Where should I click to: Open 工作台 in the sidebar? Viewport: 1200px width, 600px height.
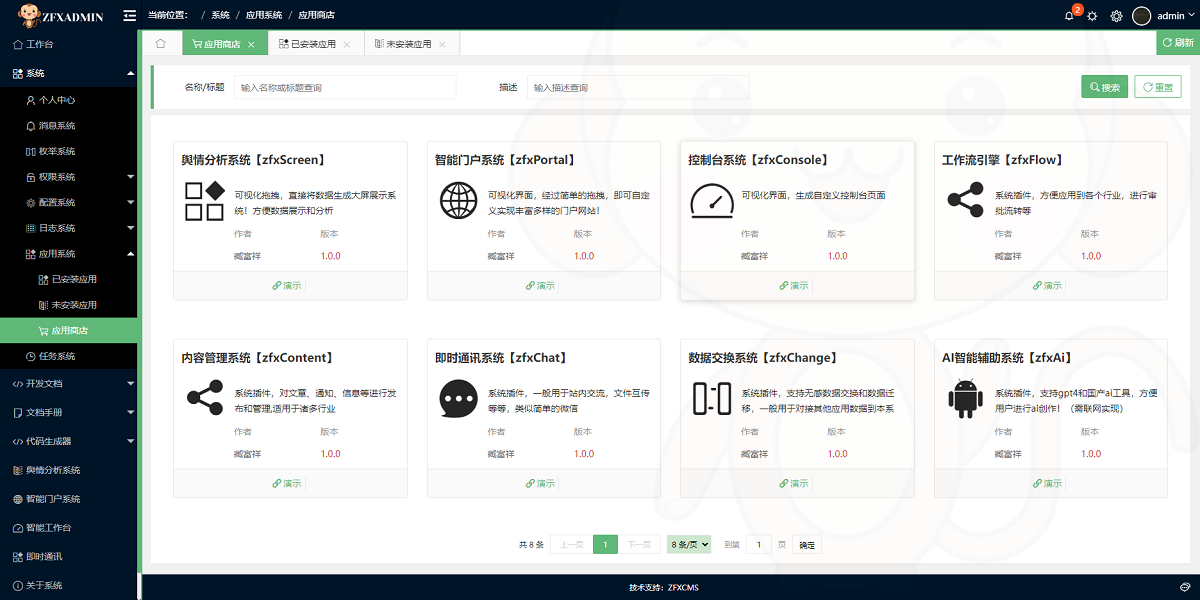click(x=69, y=44)
